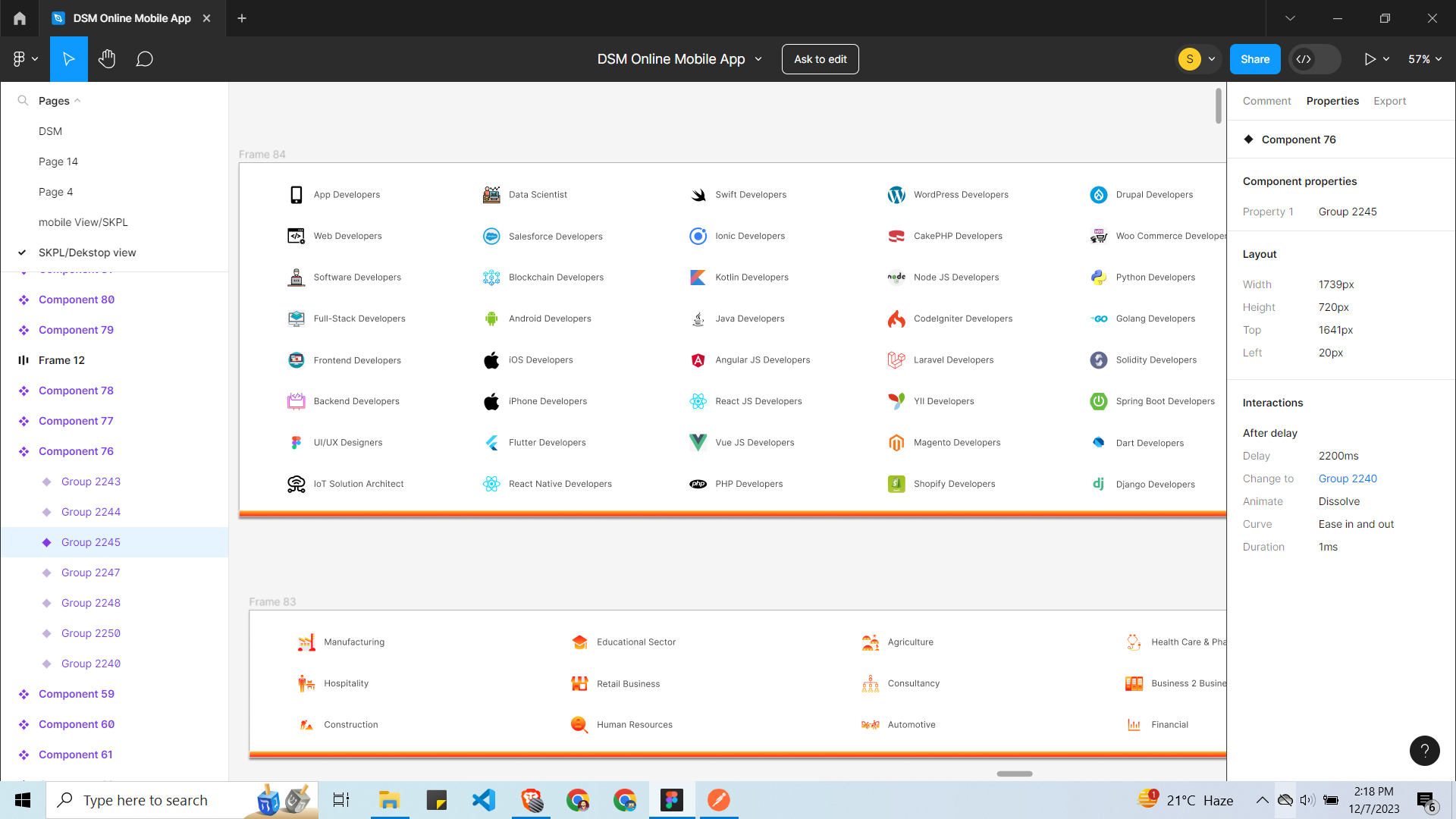Viewport: 1456px width, 819px height.
Task: Switch to the Comment tab
Action: pyautogui.click(x=1266, y=101)
